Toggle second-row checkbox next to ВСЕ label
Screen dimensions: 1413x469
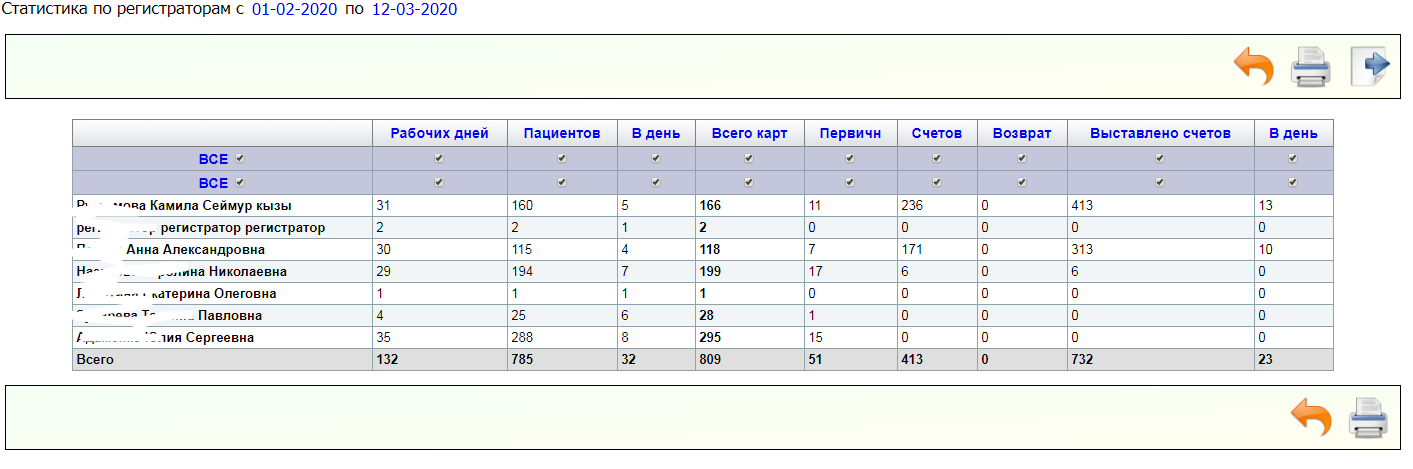point(239,182)
